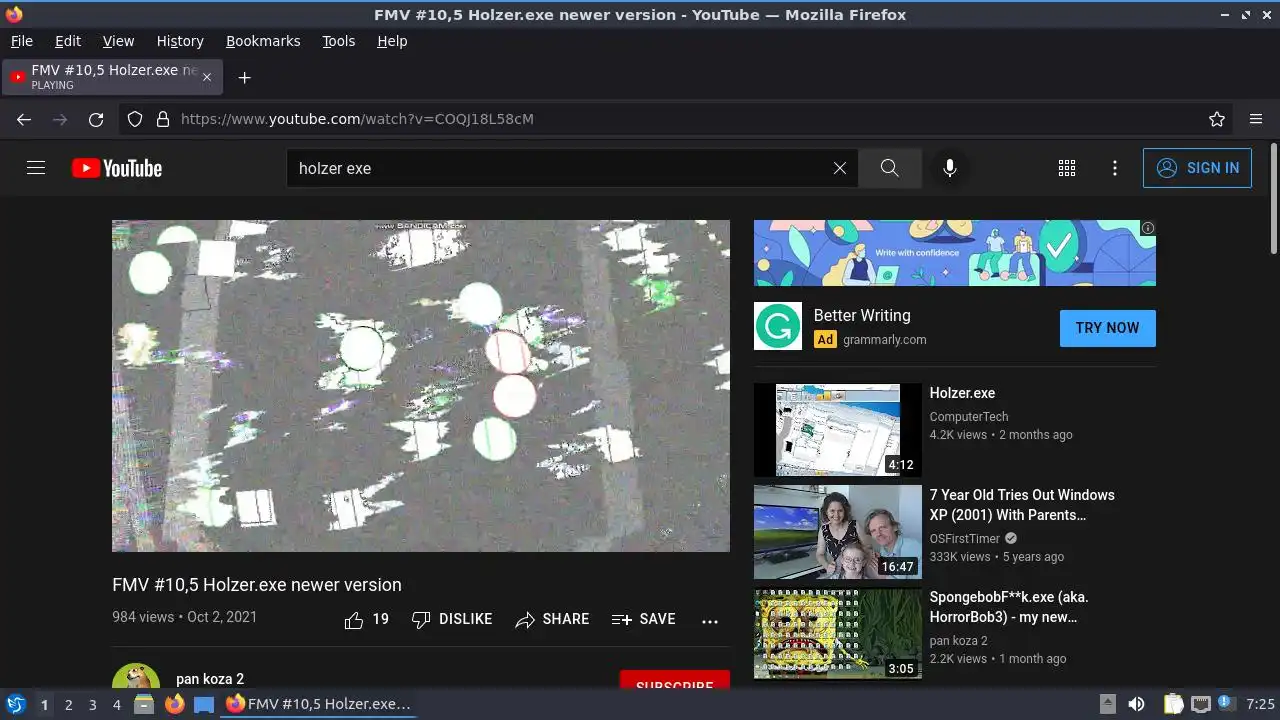1280x720 pixels.
Task: Open the YouTube apps grid
Action: 1067,168
